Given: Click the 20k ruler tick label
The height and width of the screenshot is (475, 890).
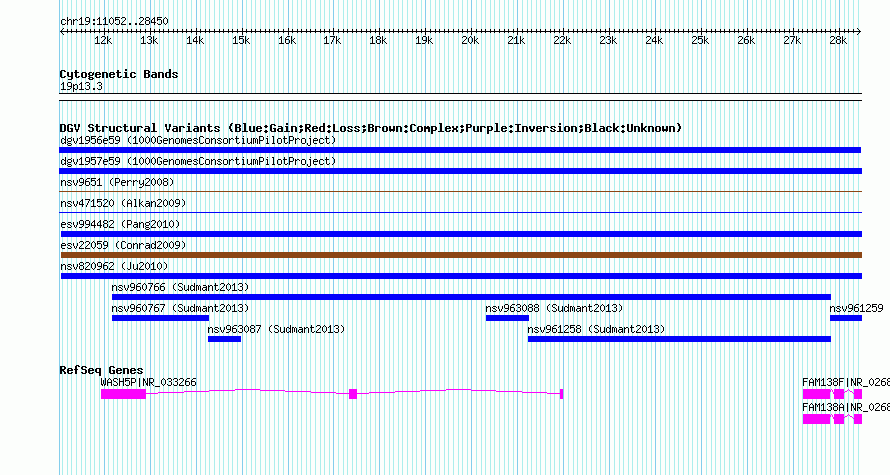Looking at the screenshot, I should 470,41.
